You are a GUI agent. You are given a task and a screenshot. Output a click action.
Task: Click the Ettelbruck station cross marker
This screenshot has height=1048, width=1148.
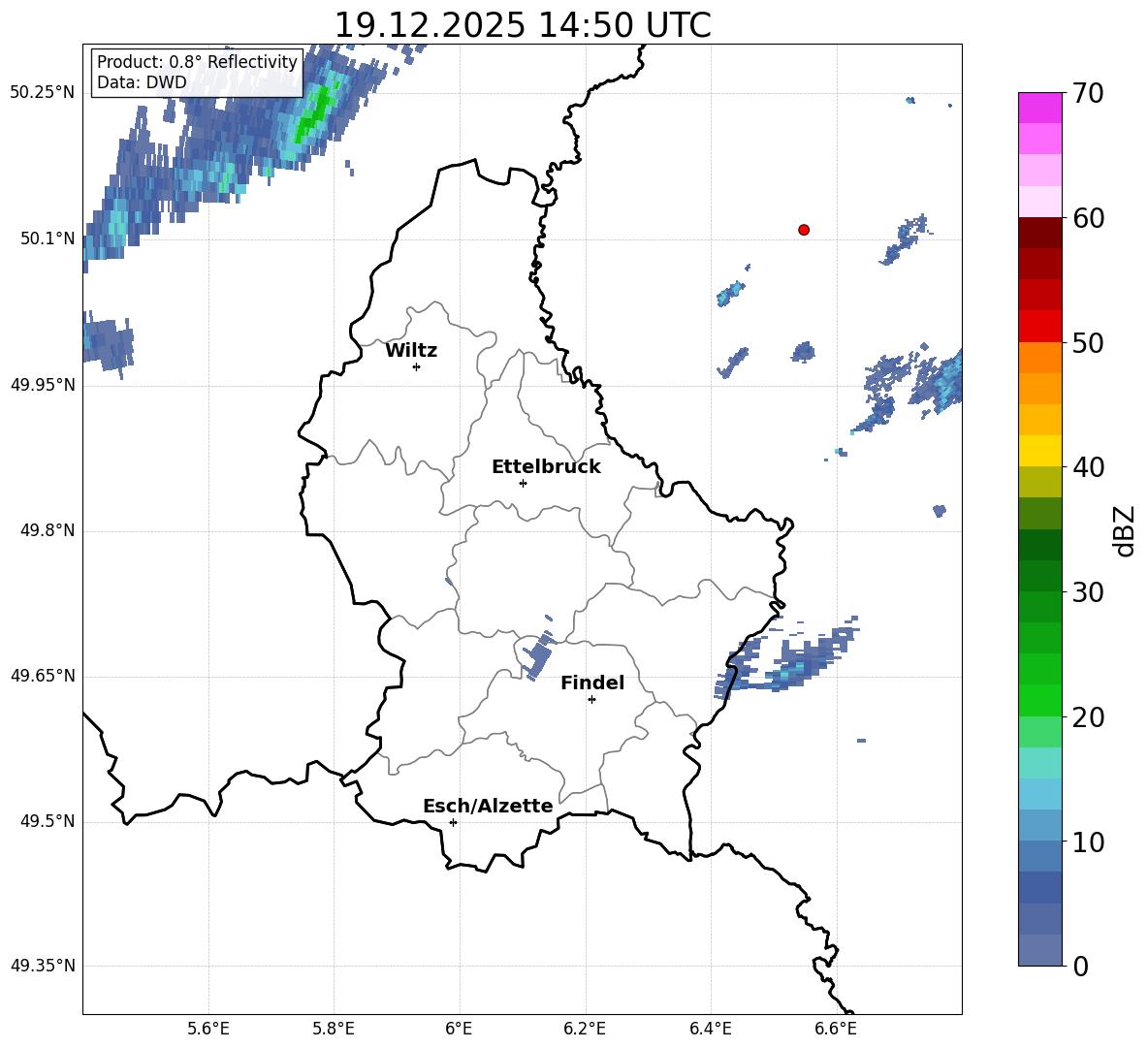pyautogui.click(x=523, y=483)
